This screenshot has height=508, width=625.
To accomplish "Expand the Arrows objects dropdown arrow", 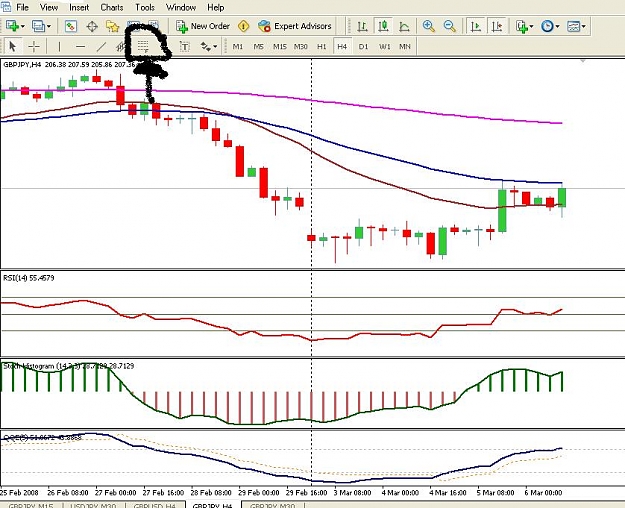I will 215,47.
